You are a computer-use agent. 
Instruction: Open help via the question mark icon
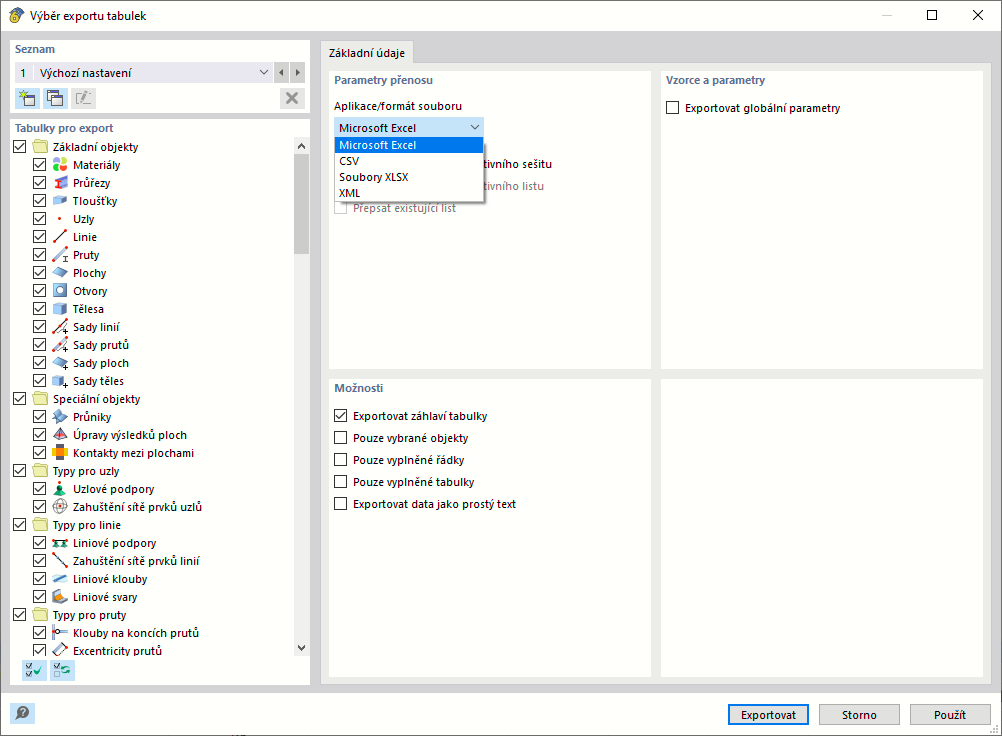pos(22,713)
